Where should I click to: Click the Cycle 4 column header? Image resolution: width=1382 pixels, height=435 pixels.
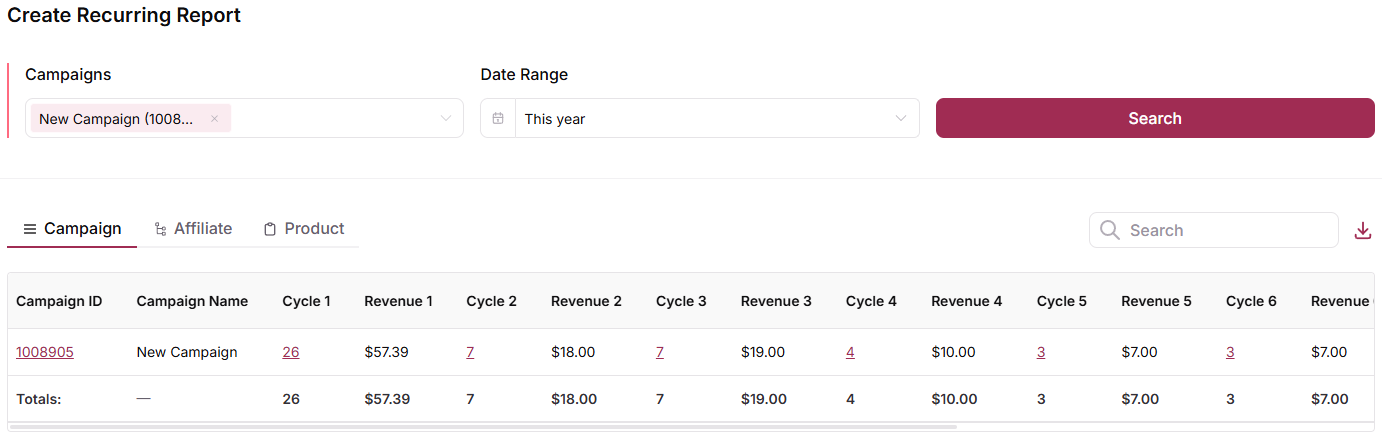point(871,301)
